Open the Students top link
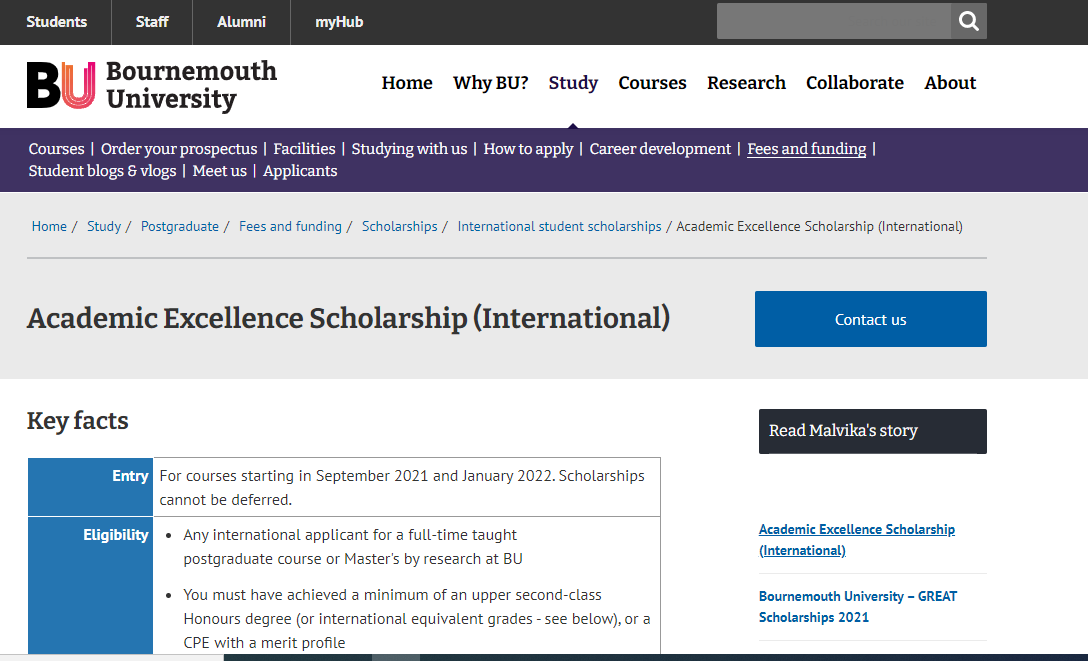The image size is (1088, 661). tap(56, 22)
